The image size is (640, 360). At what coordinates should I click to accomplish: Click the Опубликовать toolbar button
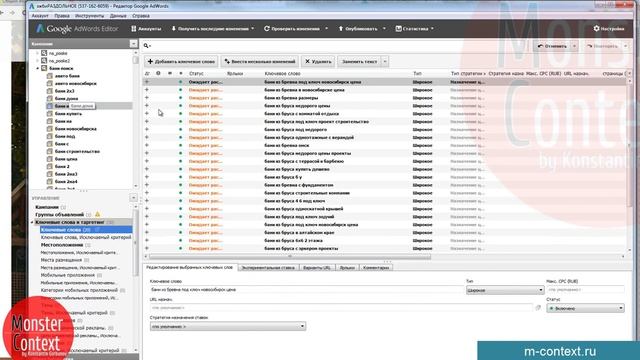pos(358,29)
